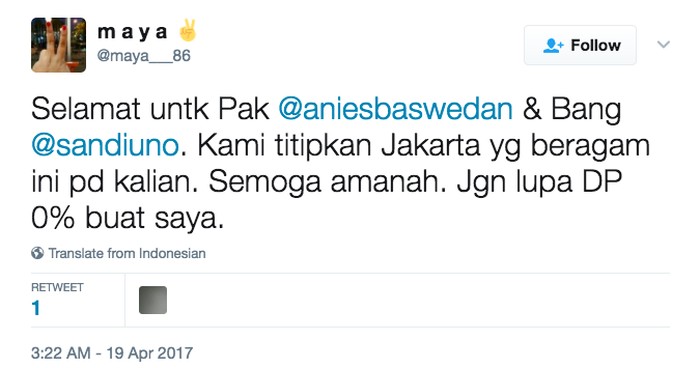
Task: Open the @sandiuno mention
Action: click(x=105, y=146)
